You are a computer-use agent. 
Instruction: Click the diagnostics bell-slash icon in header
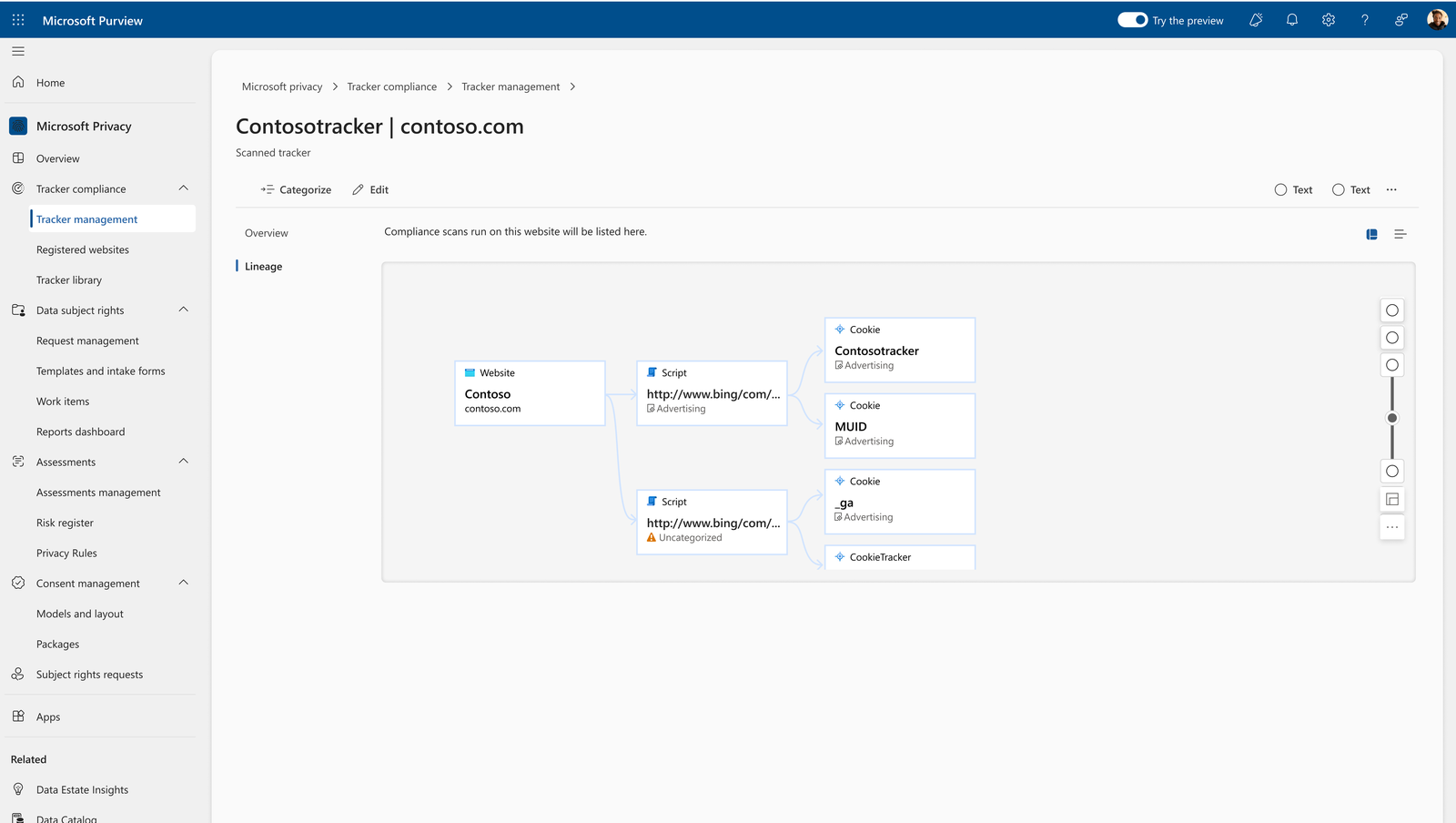point(1256,20)
